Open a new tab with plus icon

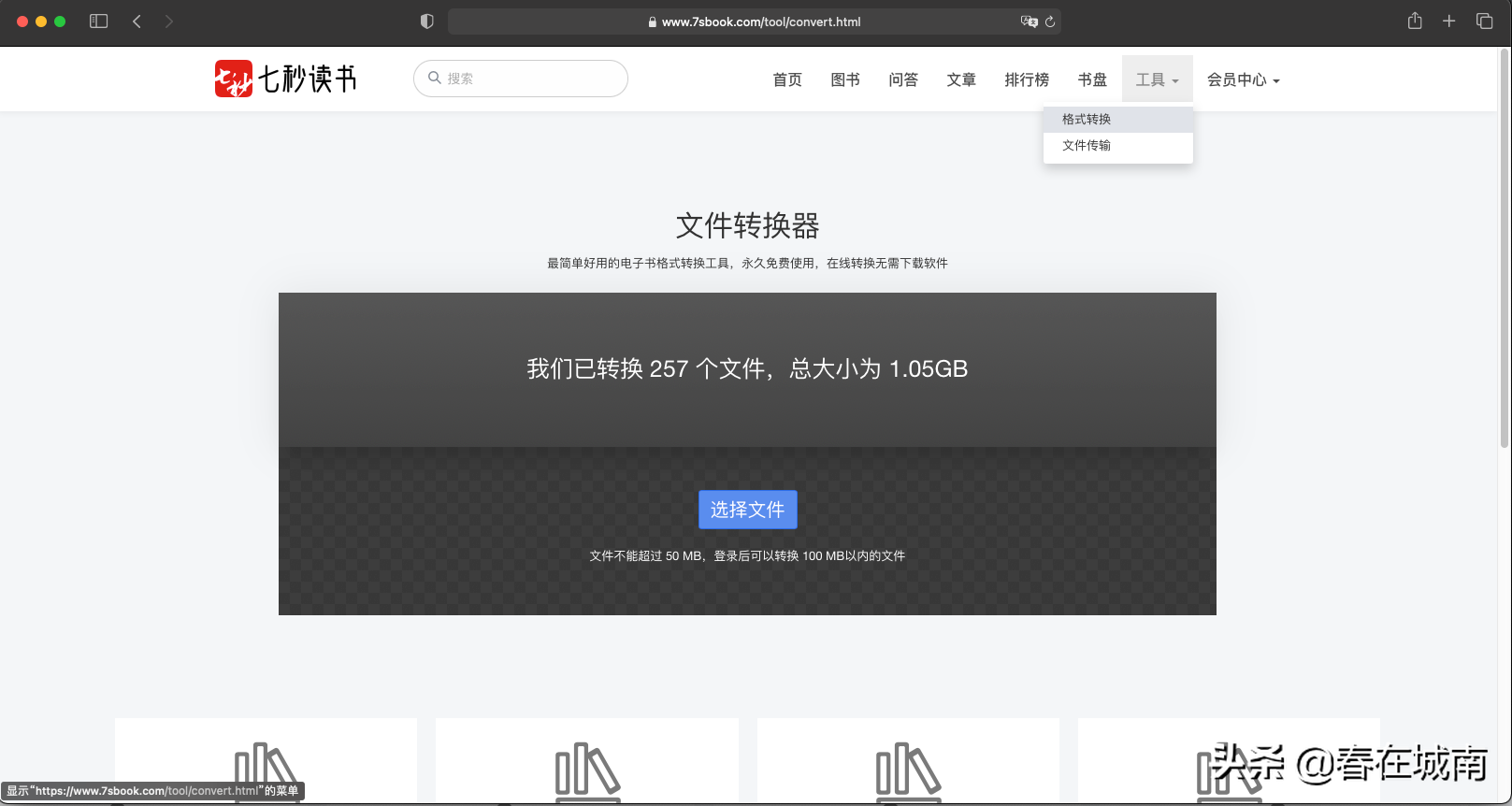1448,22
